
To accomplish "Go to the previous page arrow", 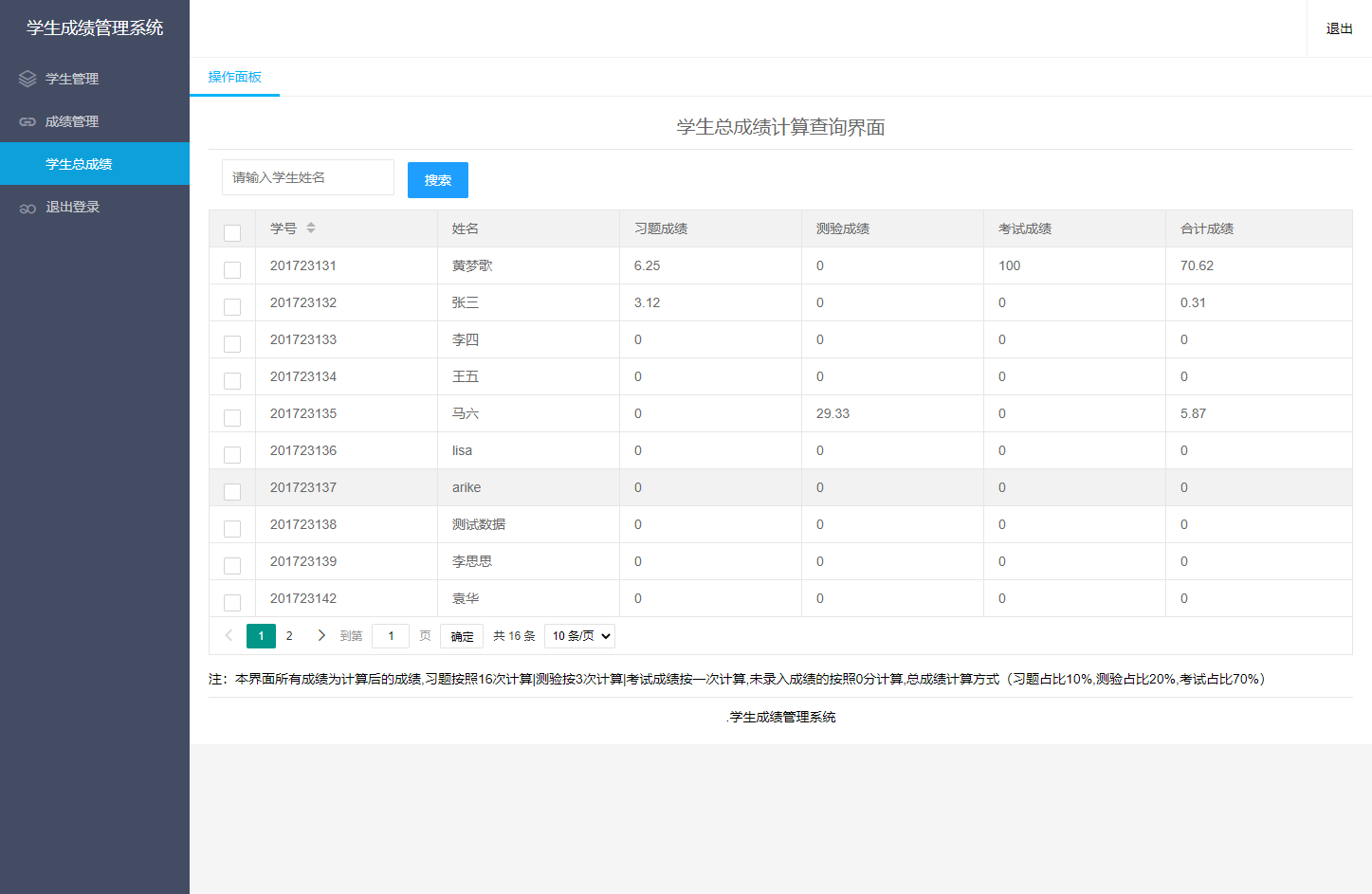I will [229, 635].
